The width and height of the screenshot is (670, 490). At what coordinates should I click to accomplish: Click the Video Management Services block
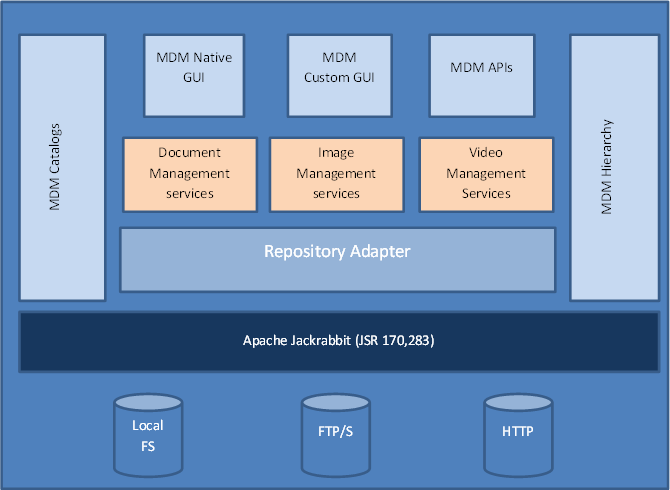(x=485, y=174)
